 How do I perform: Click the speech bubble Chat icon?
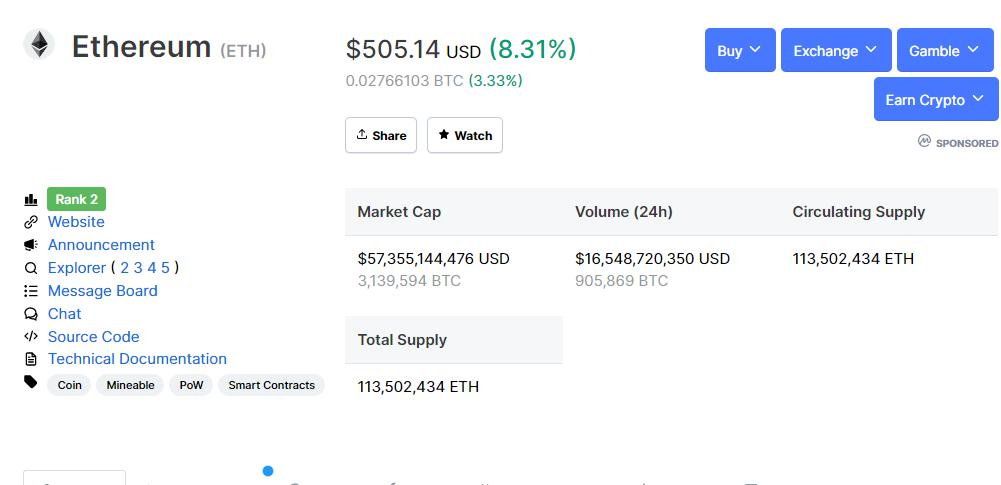[x=31, y=314]
